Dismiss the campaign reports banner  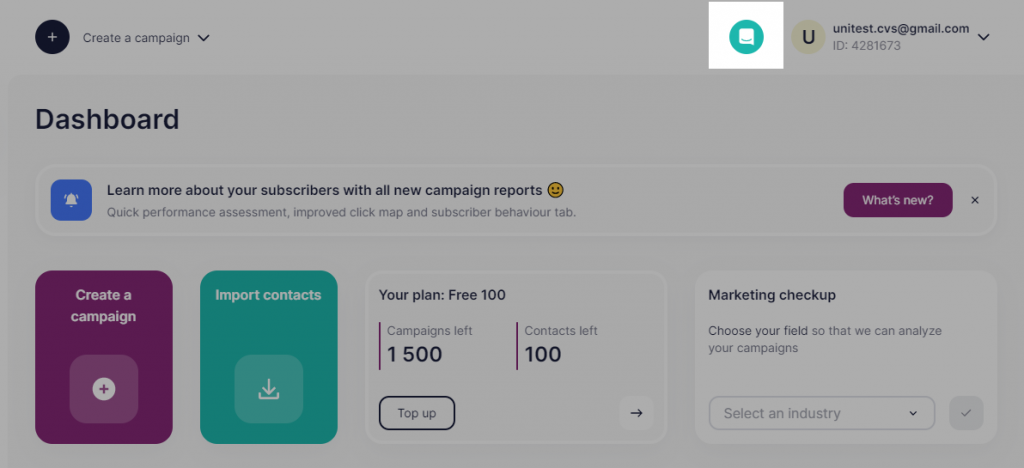pyautogui.click(x=974, y=200)
